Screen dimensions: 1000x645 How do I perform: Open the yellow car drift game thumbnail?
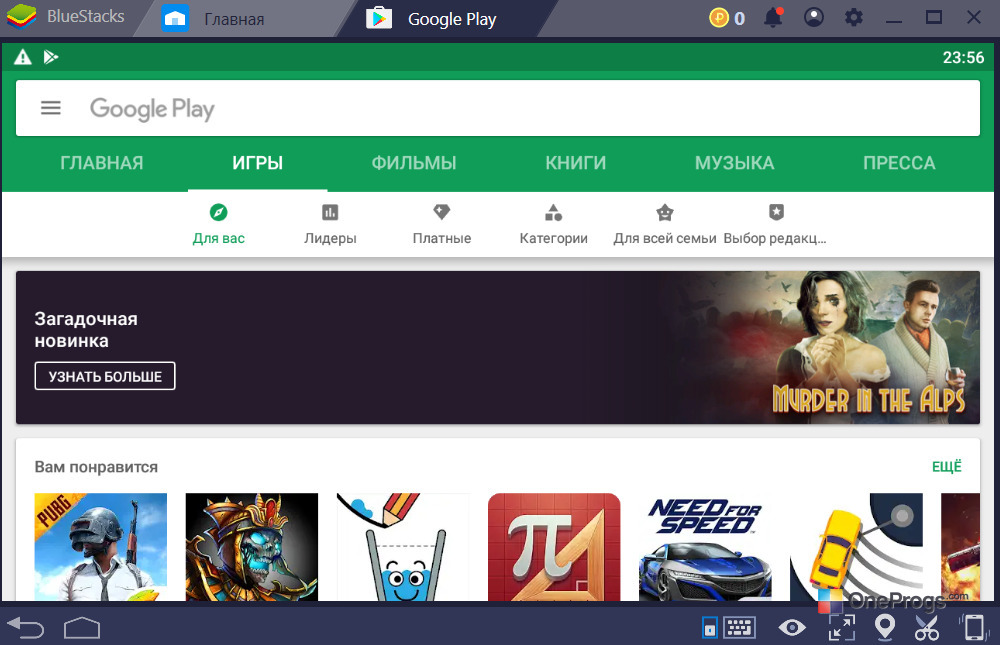pyautogui.click(x=857, y=547)
